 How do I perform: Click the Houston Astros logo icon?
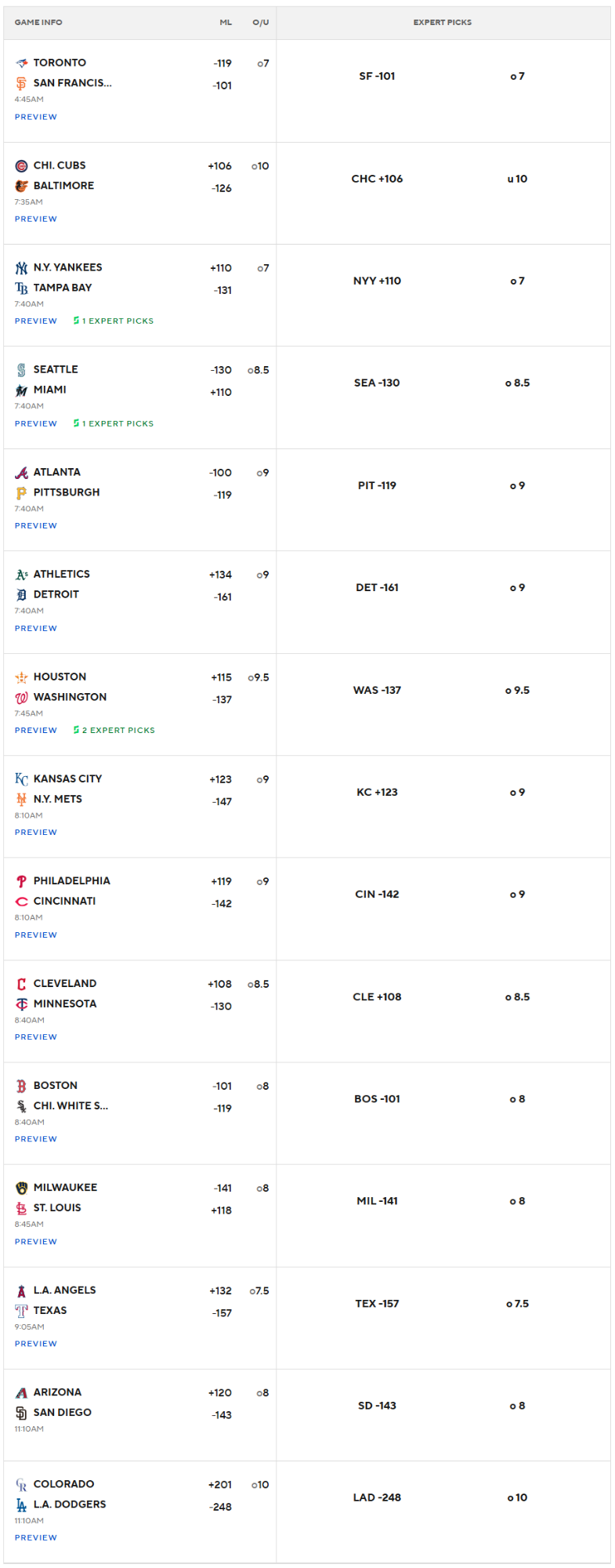[x=21, y=677]
